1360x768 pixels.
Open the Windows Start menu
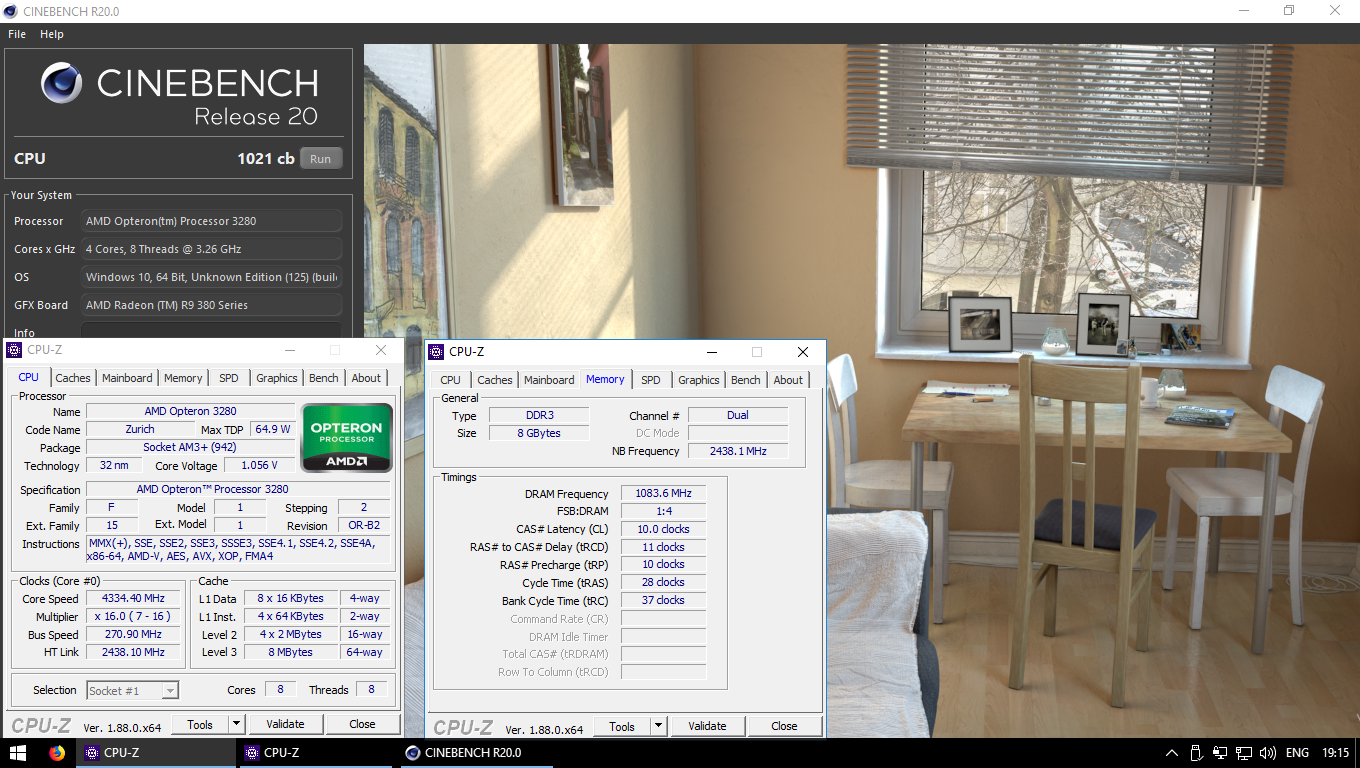pyautogui.click(x=18, y=753)
